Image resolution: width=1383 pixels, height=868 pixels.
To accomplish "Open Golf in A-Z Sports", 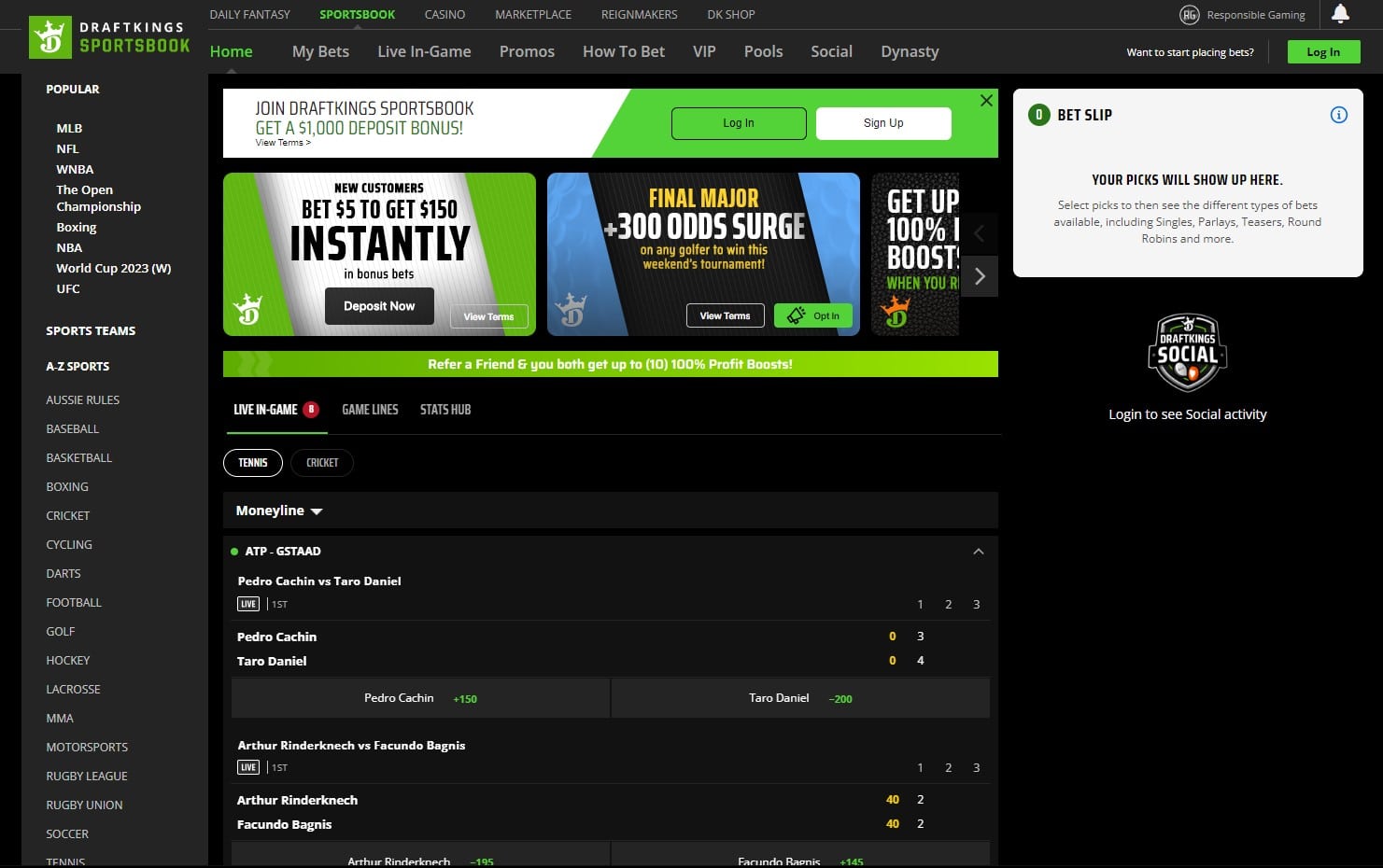I will (x=61, y=631).
